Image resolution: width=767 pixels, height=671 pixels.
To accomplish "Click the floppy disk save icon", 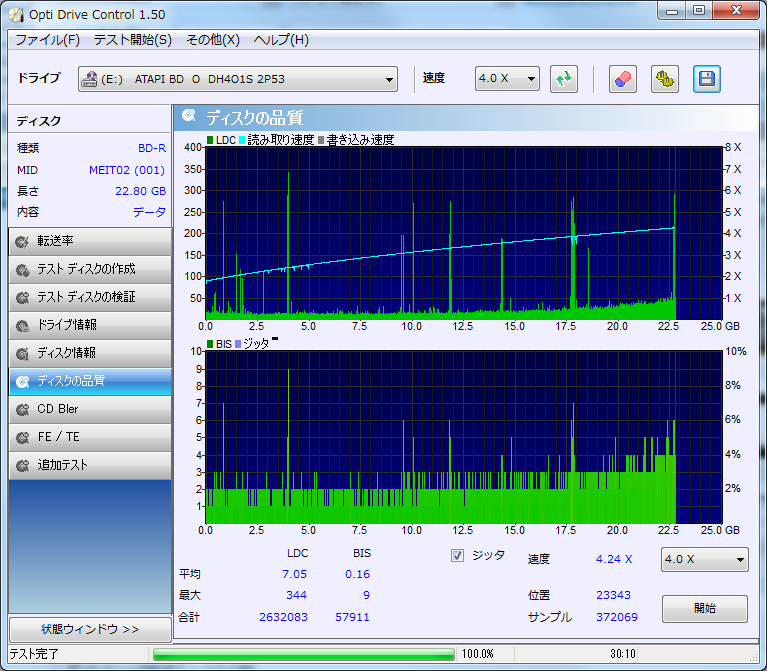I will click(x=706, y=79).
